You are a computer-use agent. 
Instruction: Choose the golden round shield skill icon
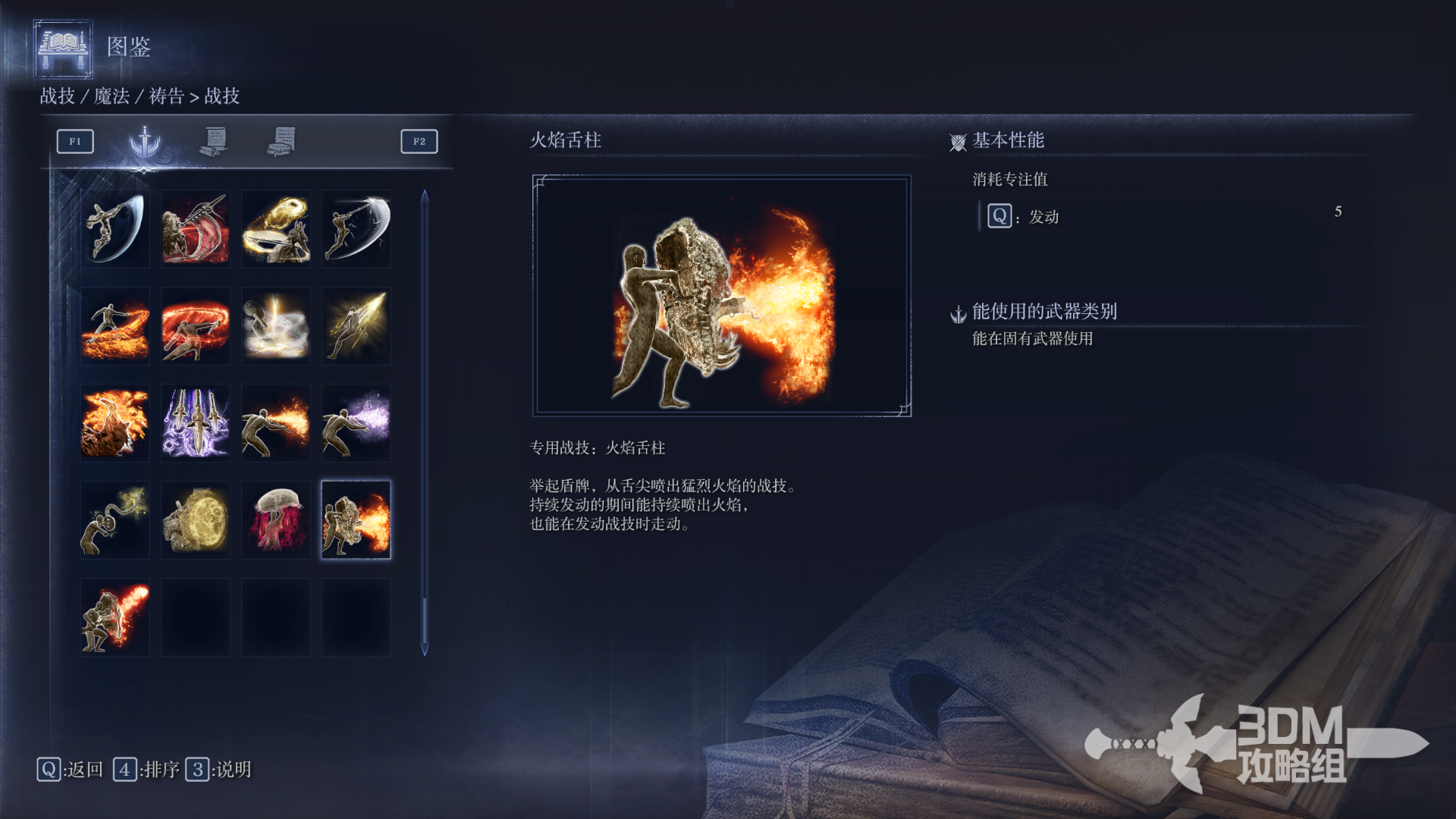pyautogui.click(x=196, y=519)
